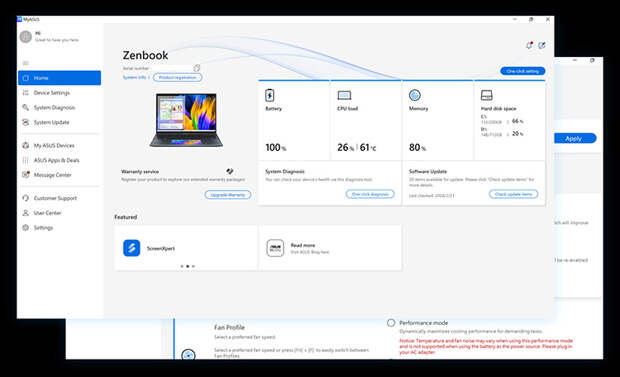Screen dimensions: 620x377
Task: Click the edit icon beside the bell
Action: point(542,45)
